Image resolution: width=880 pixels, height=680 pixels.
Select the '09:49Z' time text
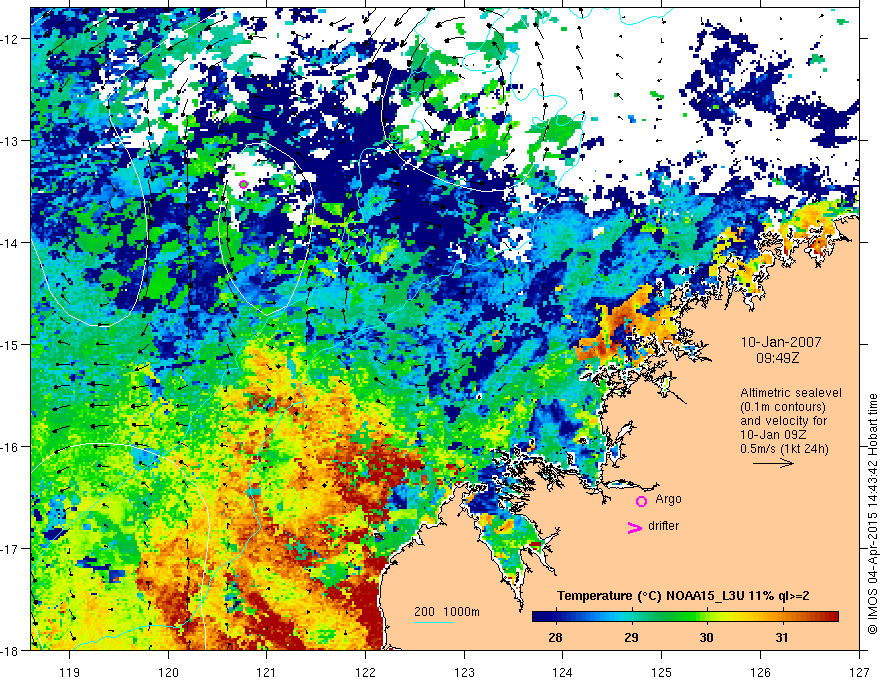click(778, 357)
